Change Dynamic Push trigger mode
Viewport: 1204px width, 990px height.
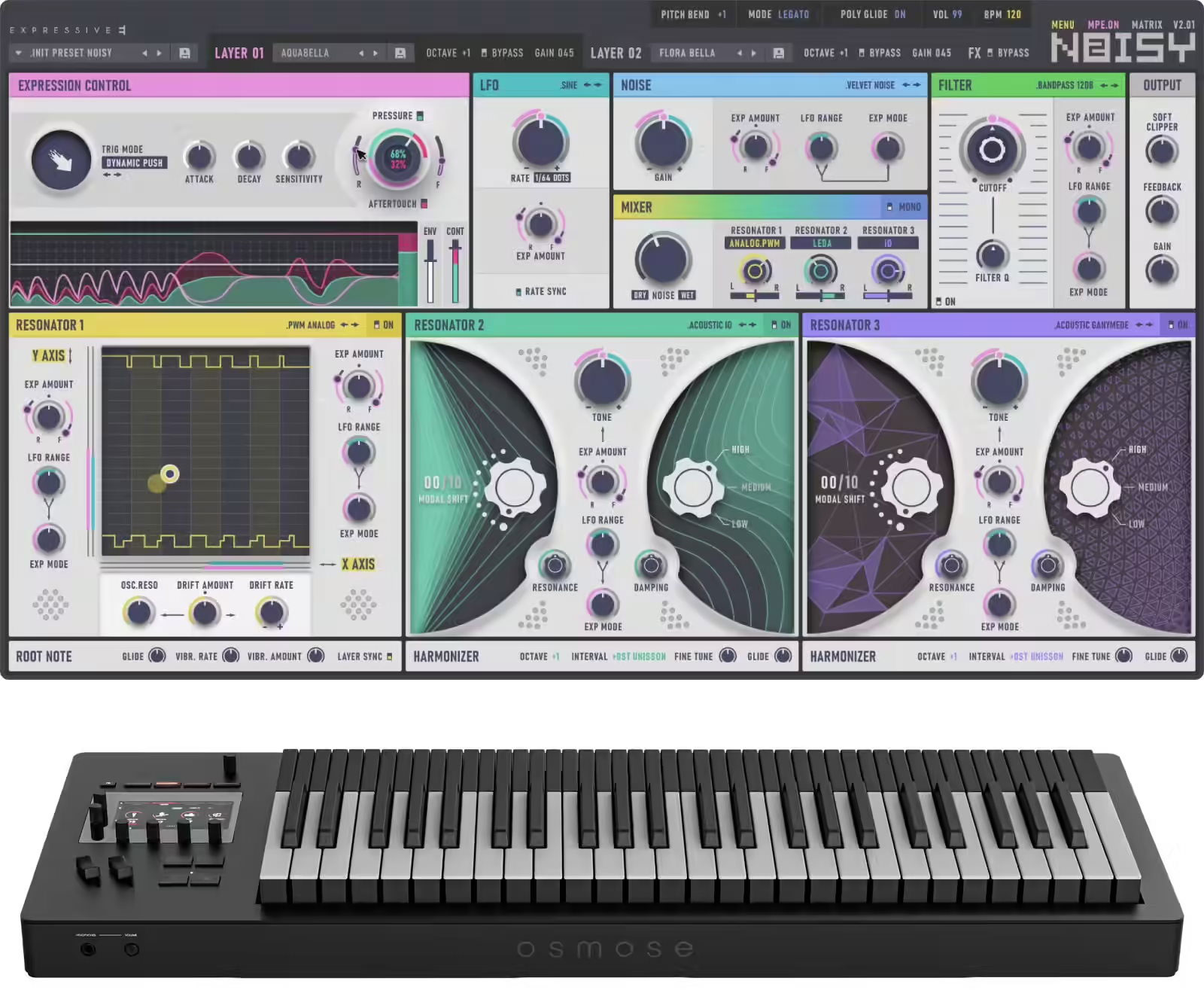tap(134, 163)
